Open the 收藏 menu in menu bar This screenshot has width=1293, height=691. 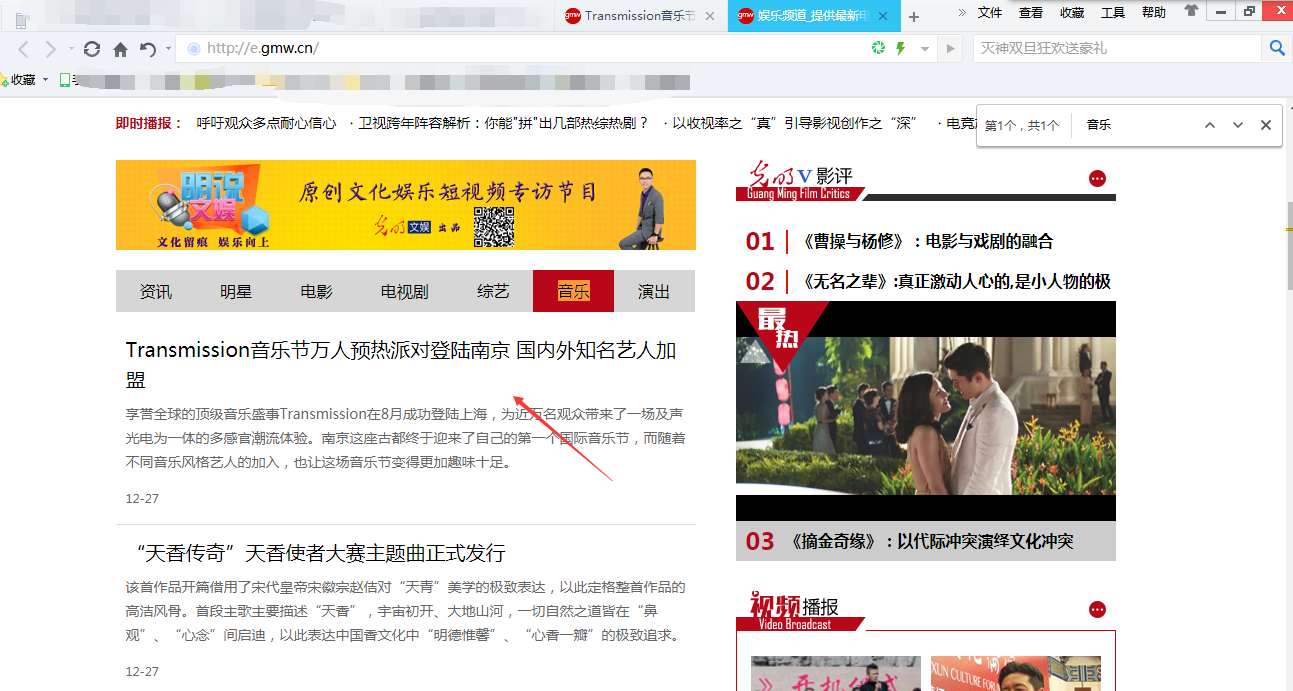pos(1072,13)
